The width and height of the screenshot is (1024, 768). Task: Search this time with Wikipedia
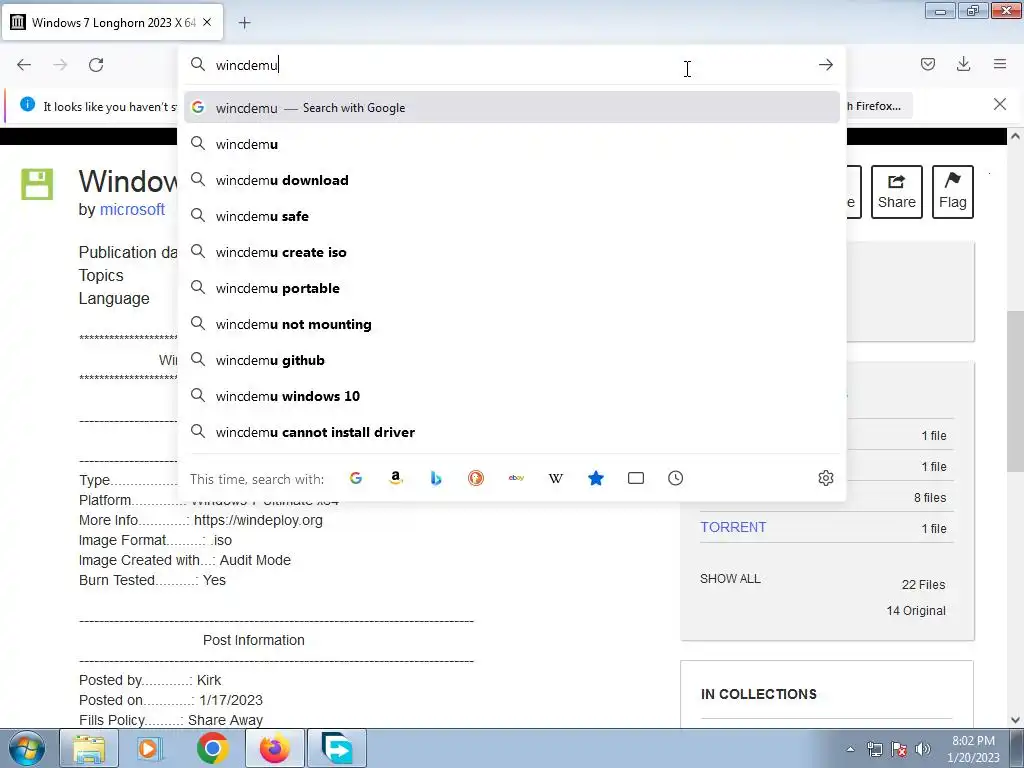(556, 478)
